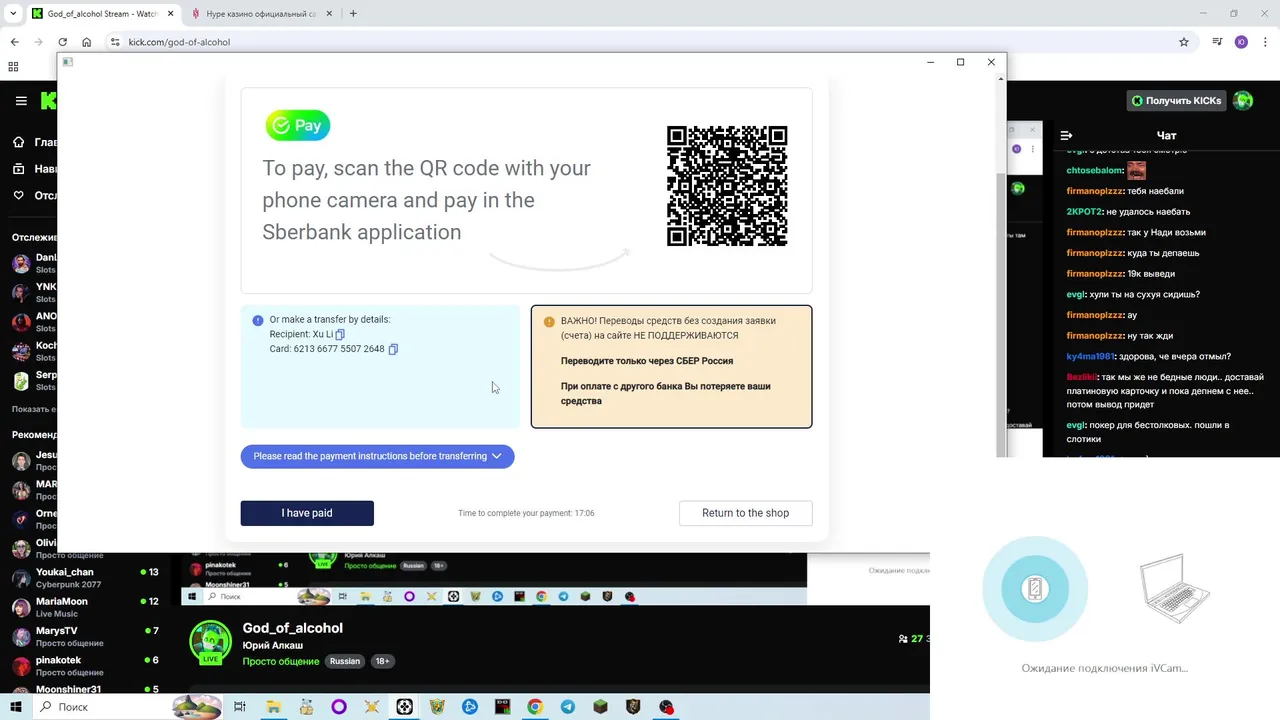Expand the payment instructions dropdown
The width and height of the screenshot is (1280, 720).
377,456
